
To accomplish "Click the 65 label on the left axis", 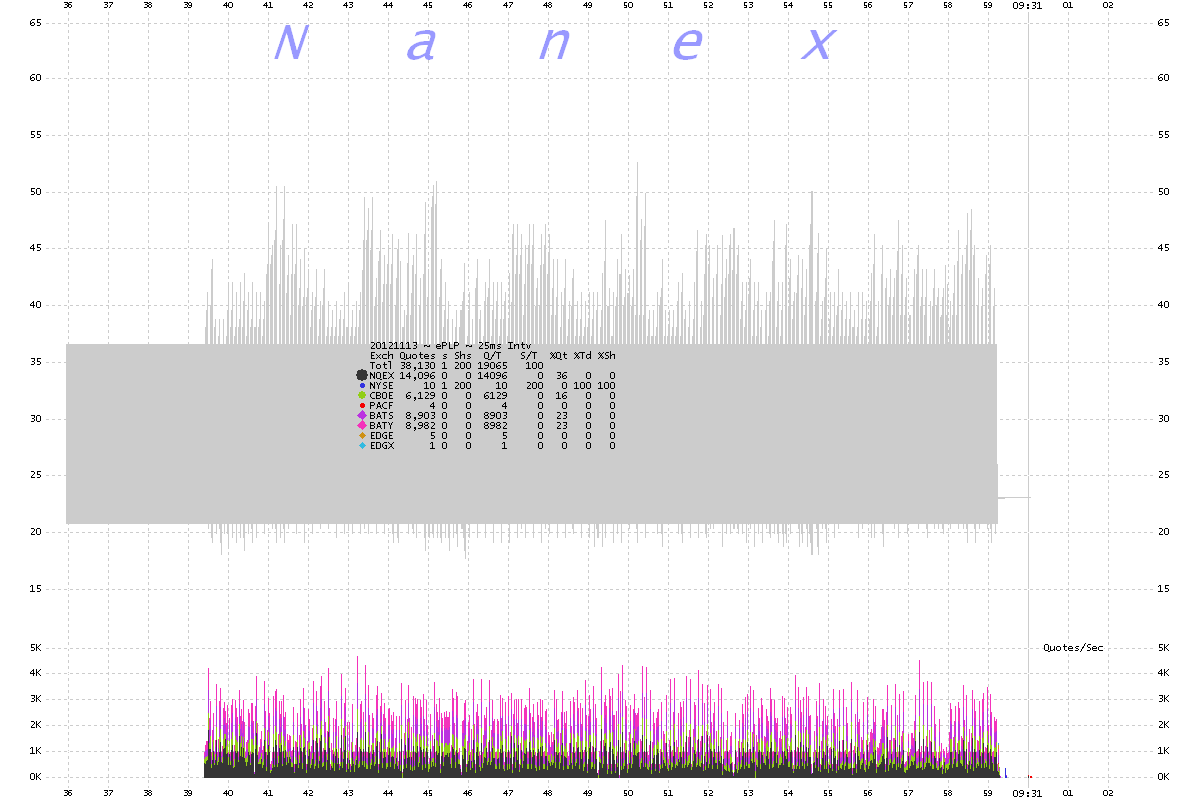I will (x=31, y=21).
